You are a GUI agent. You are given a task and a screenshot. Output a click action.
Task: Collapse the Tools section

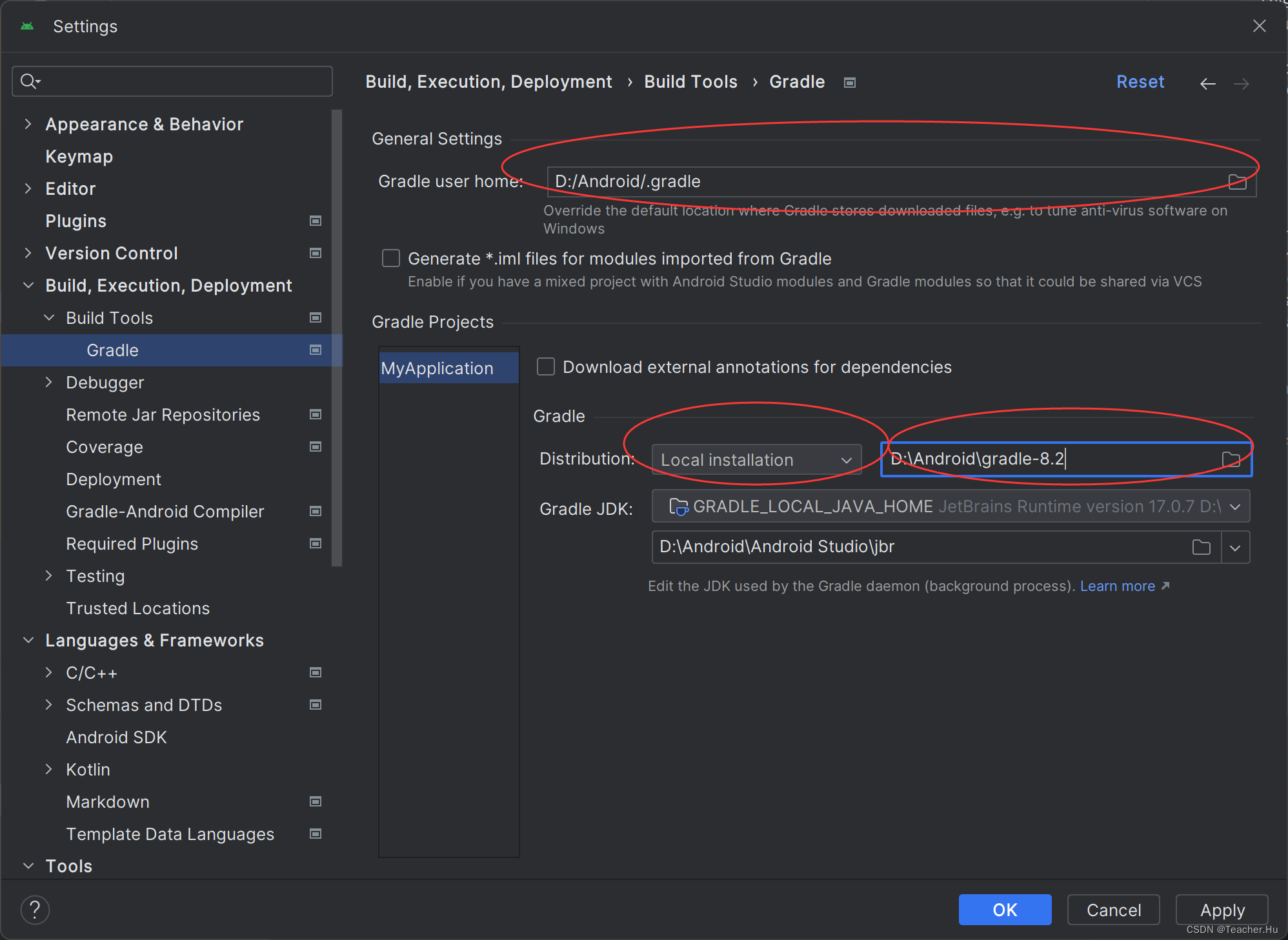pyautogui.click(x=28, y=866)
